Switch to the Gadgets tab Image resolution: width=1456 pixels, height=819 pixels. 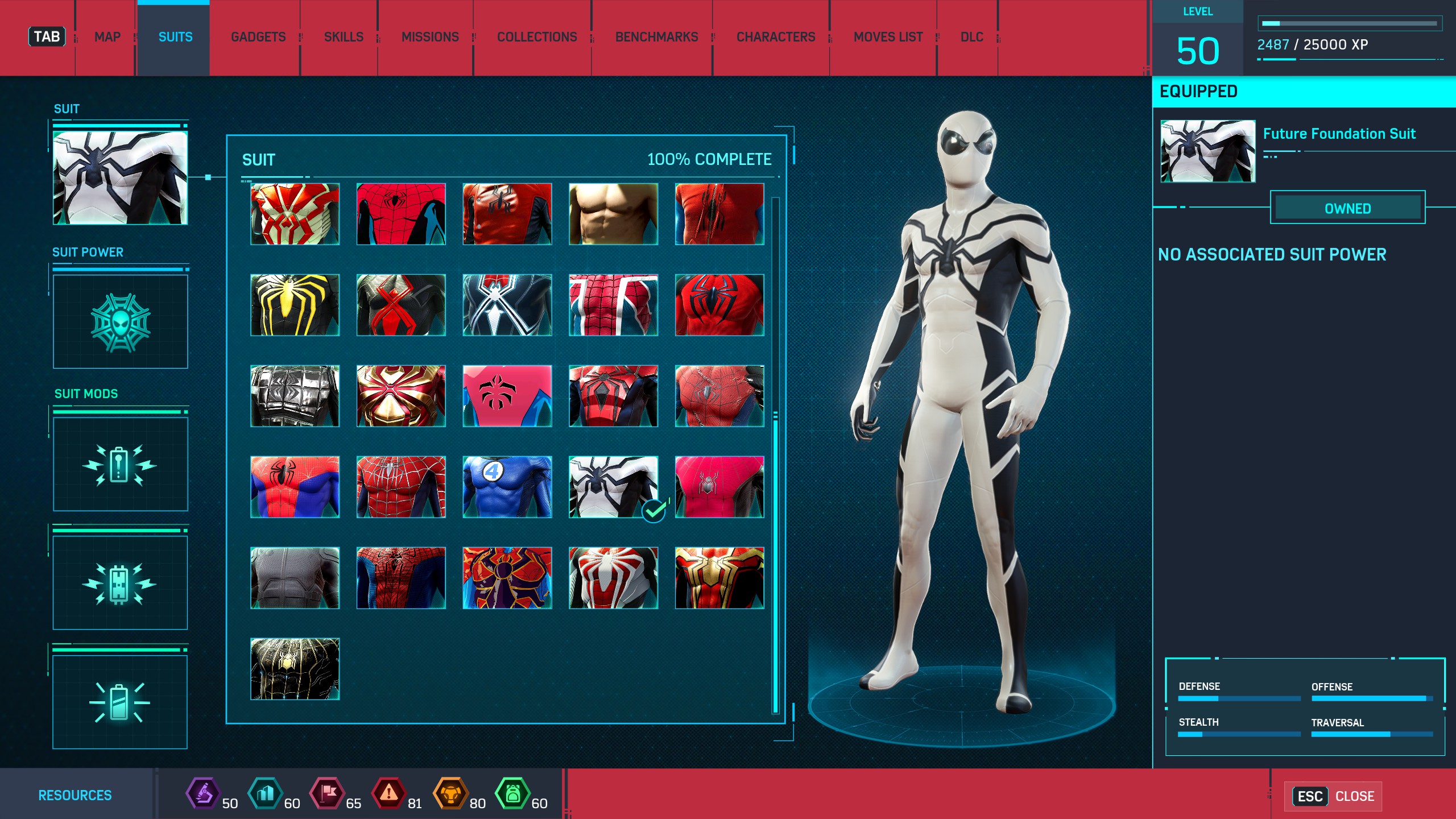pos(258,37)
